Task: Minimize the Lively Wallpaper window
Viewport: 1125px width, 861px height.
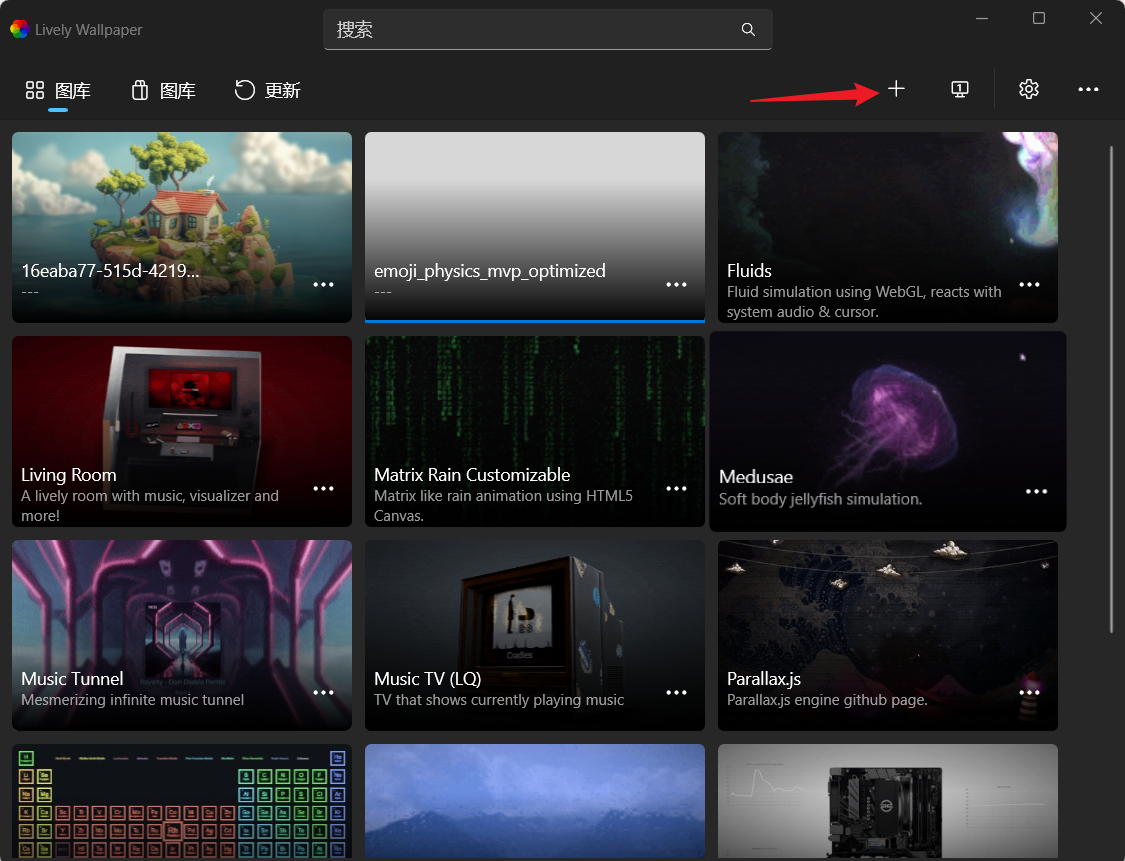Action: [x=982, y=18]
